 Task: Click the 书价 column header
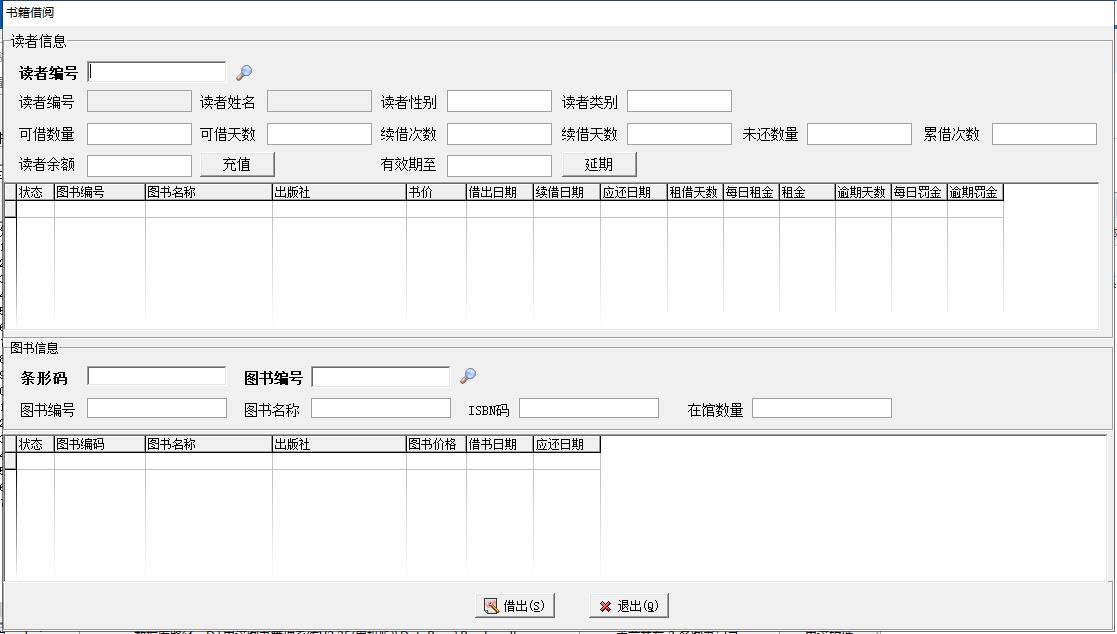click(436, 192)
